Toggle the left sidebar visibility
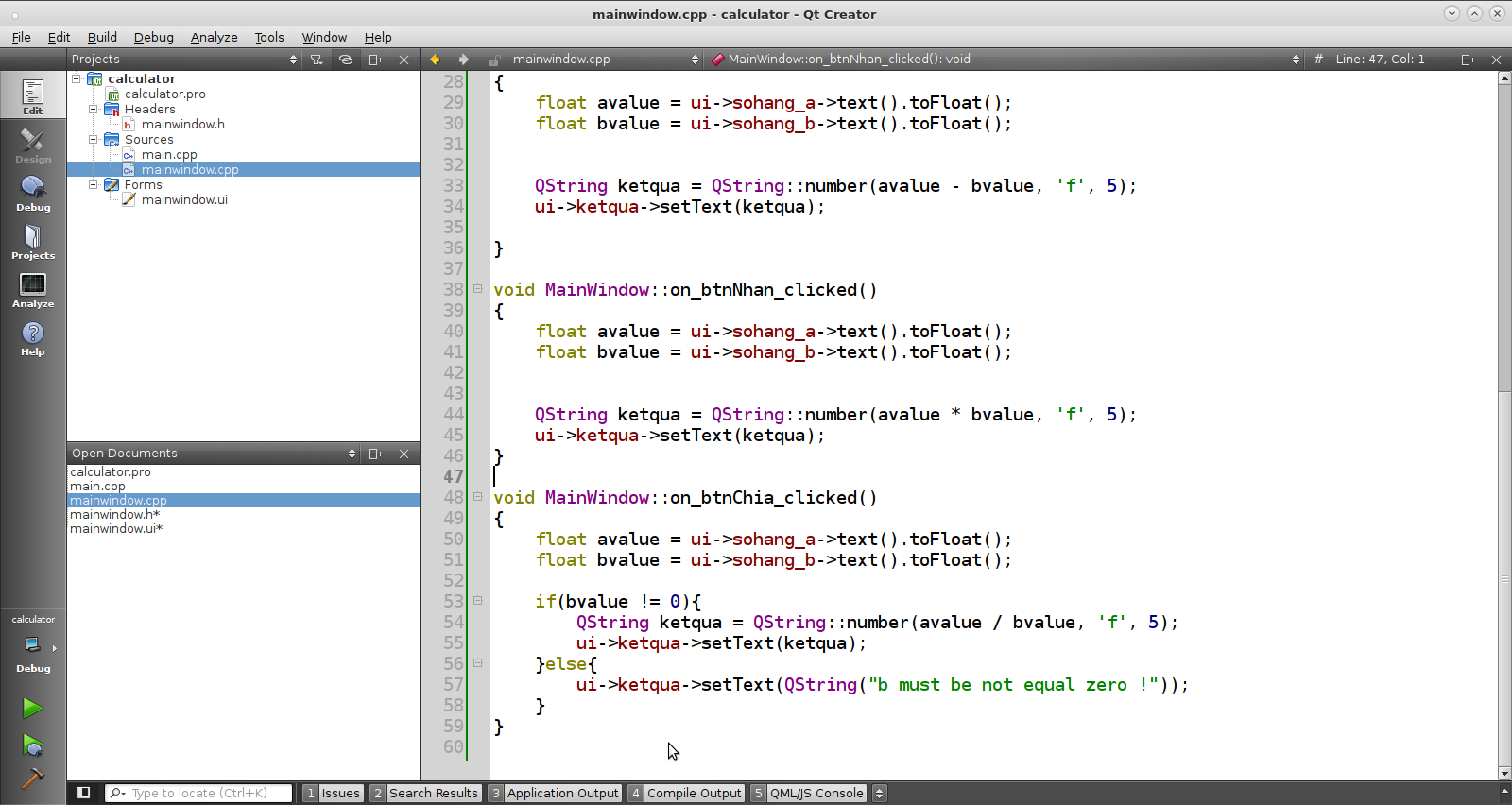The height and width of the screenshot is (805, 1512). tap(83, 793)
